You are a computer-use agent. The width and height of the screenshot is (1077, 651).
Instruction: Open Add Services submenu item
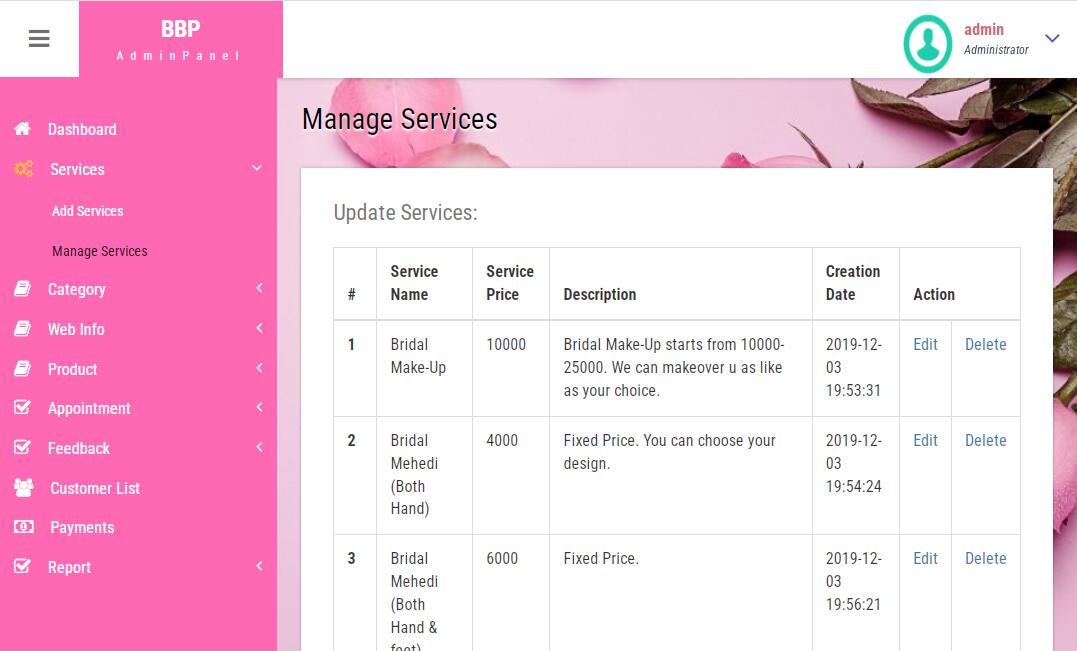(x=88, y=211)
